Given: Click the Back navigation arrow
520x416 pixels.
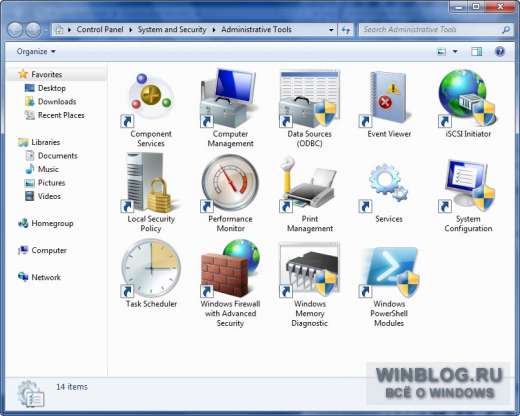Looking at the screenshot, I should (15, 30).
